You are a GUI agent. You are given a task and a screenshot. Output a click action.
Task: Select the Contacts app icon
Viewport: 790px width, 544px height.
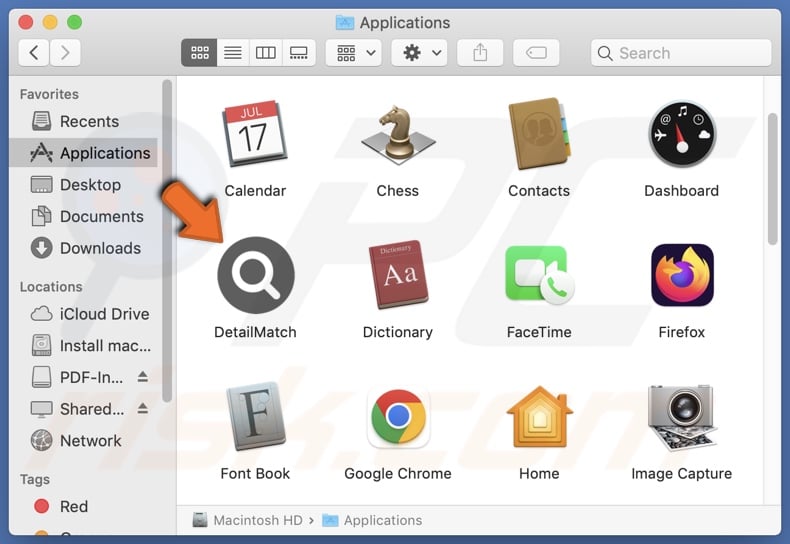tap(539, 133)
